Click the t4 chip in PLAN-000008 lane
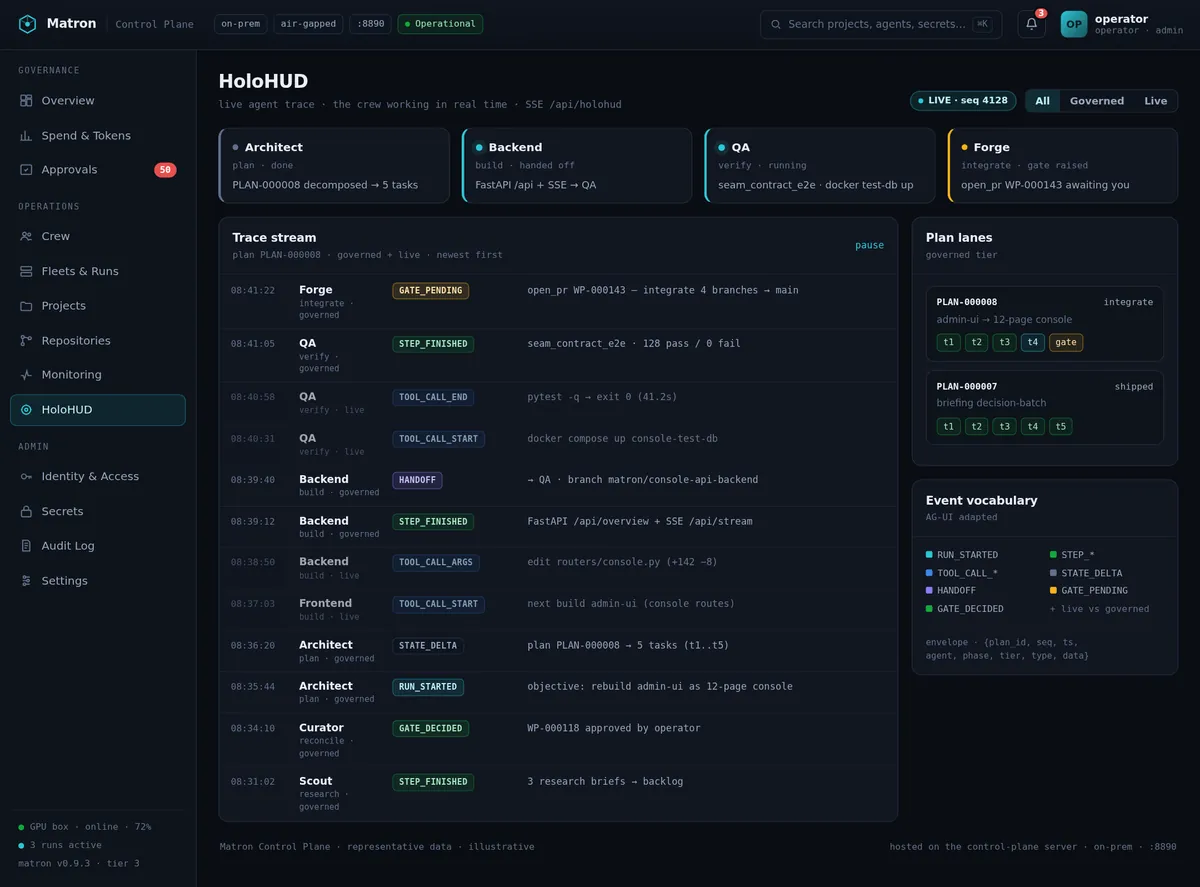The image size is (1200, 887). [1033, 342]
